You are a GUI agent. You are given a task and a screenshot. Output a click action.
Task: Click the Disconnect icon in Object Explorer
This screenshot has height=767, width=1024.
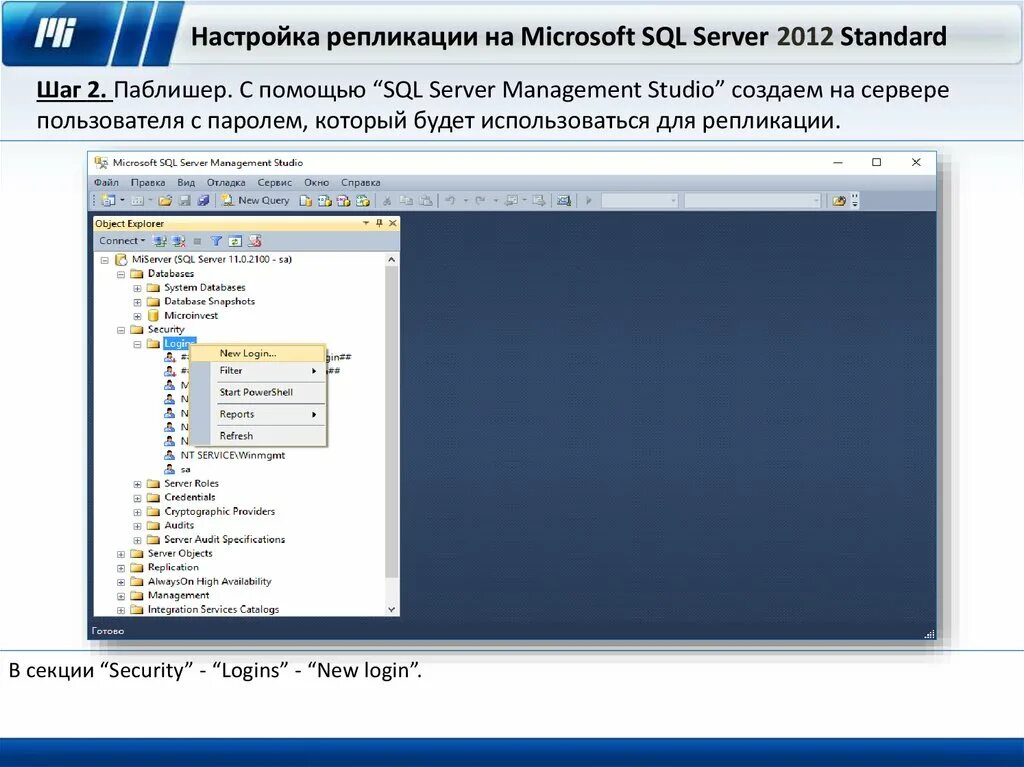click(178, 241)
